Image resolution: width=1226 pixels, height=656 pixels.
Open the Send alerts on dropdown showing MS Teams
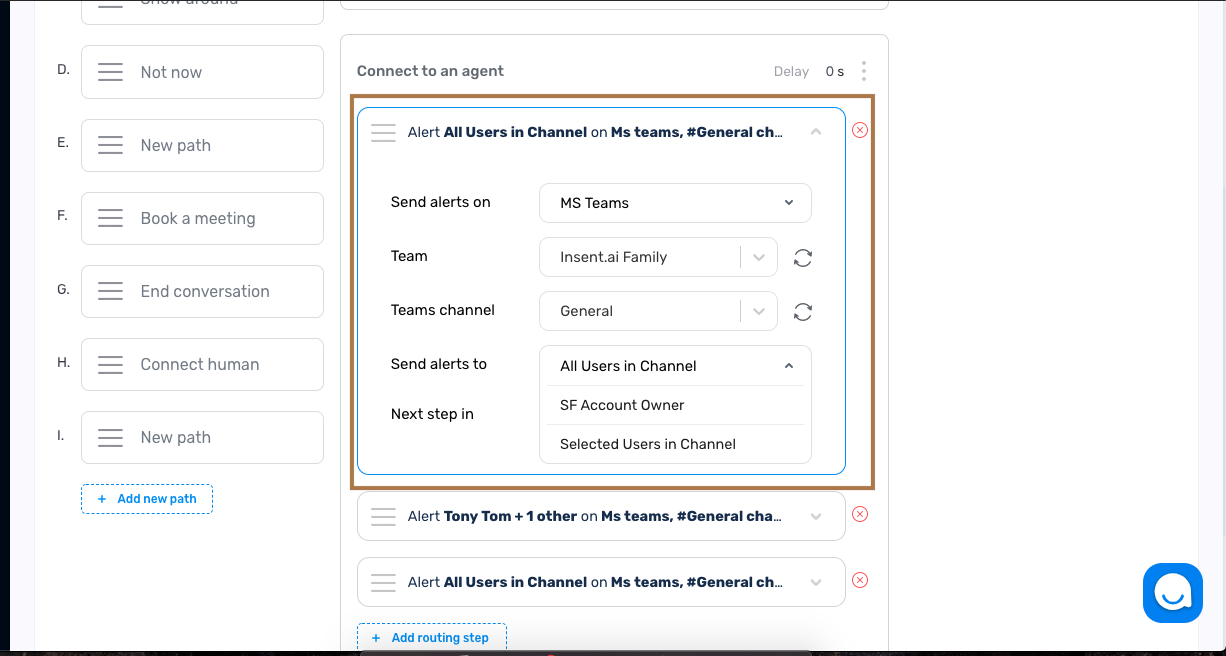(x=675, y=203)
